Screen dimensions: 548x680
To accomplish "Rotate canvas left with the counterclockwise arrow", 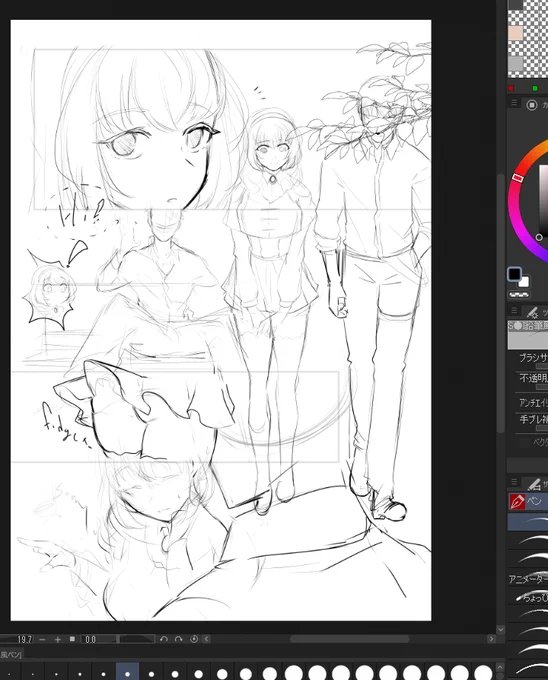I will (x=163, y=639).
